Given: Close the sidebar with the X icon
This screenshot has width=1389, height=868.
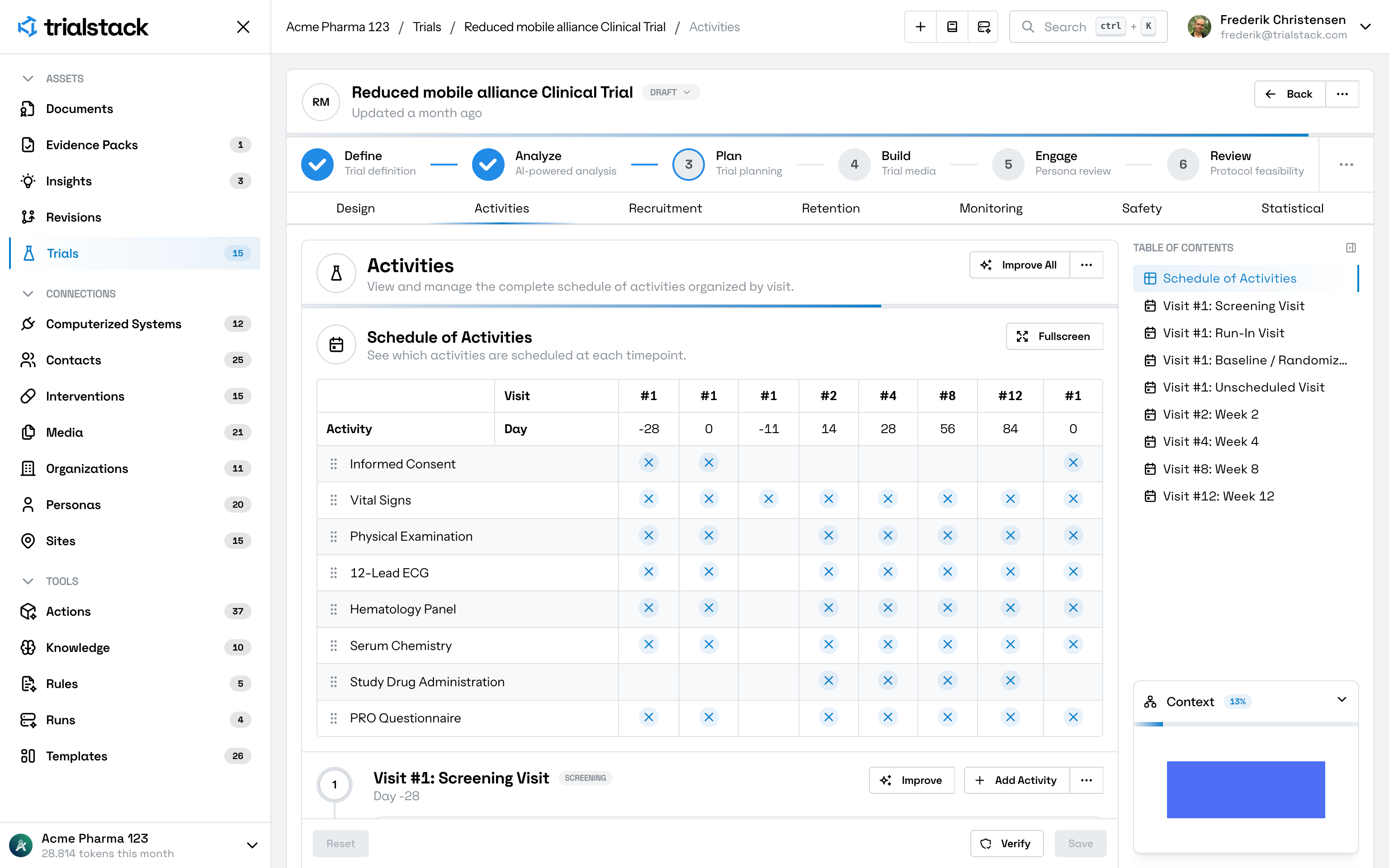Looking at the screenshot, I should coord(243,27).
